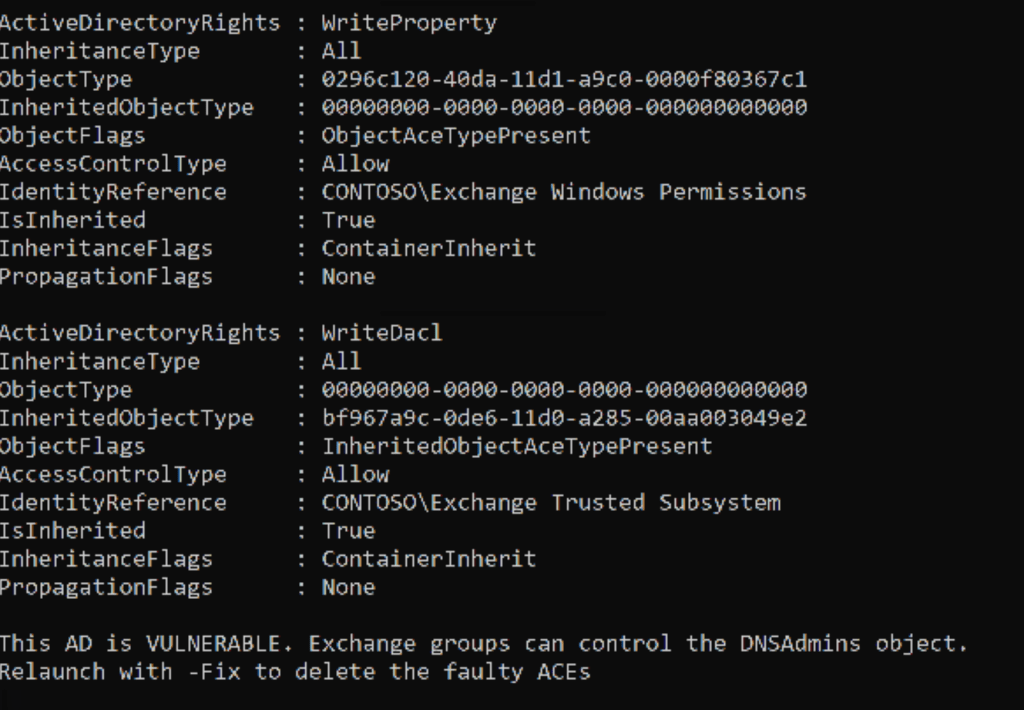Click the WriteProperty rights value
This screenshot has width=1024, height=710.
click(408, 22)
